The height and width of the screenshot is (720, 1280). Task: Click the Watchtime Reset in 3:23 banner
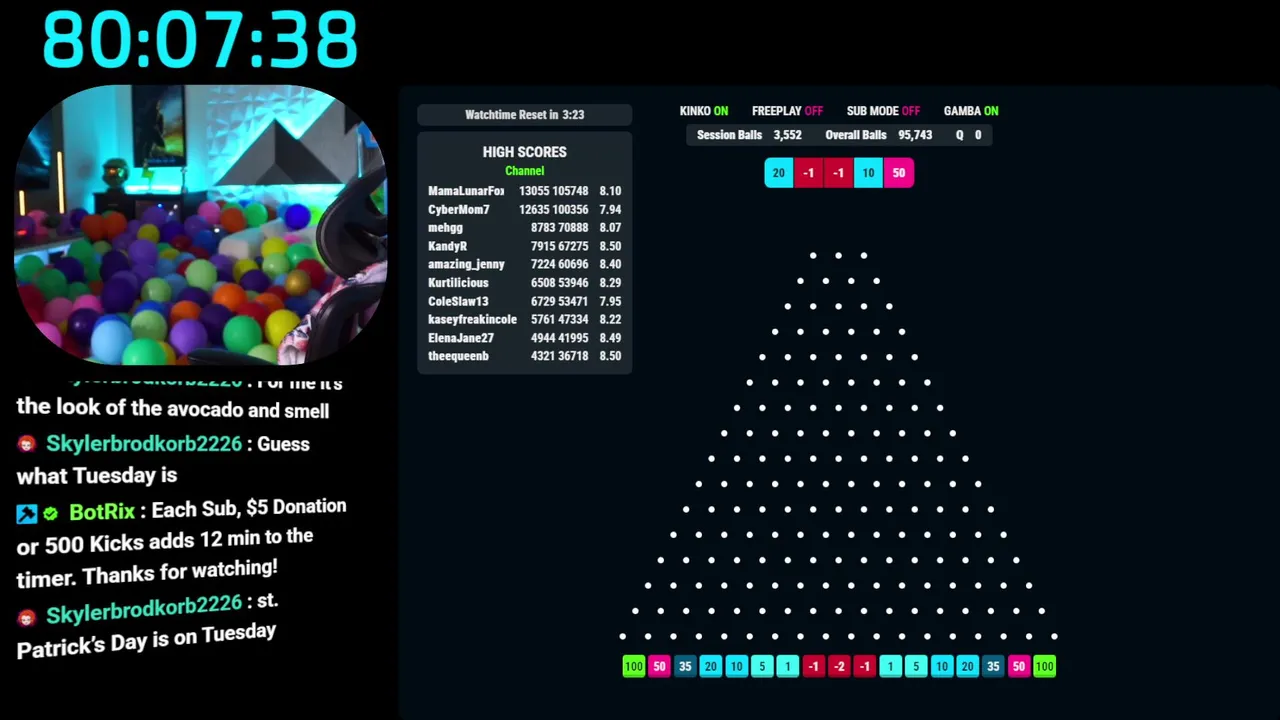click(x=524, y=115)
